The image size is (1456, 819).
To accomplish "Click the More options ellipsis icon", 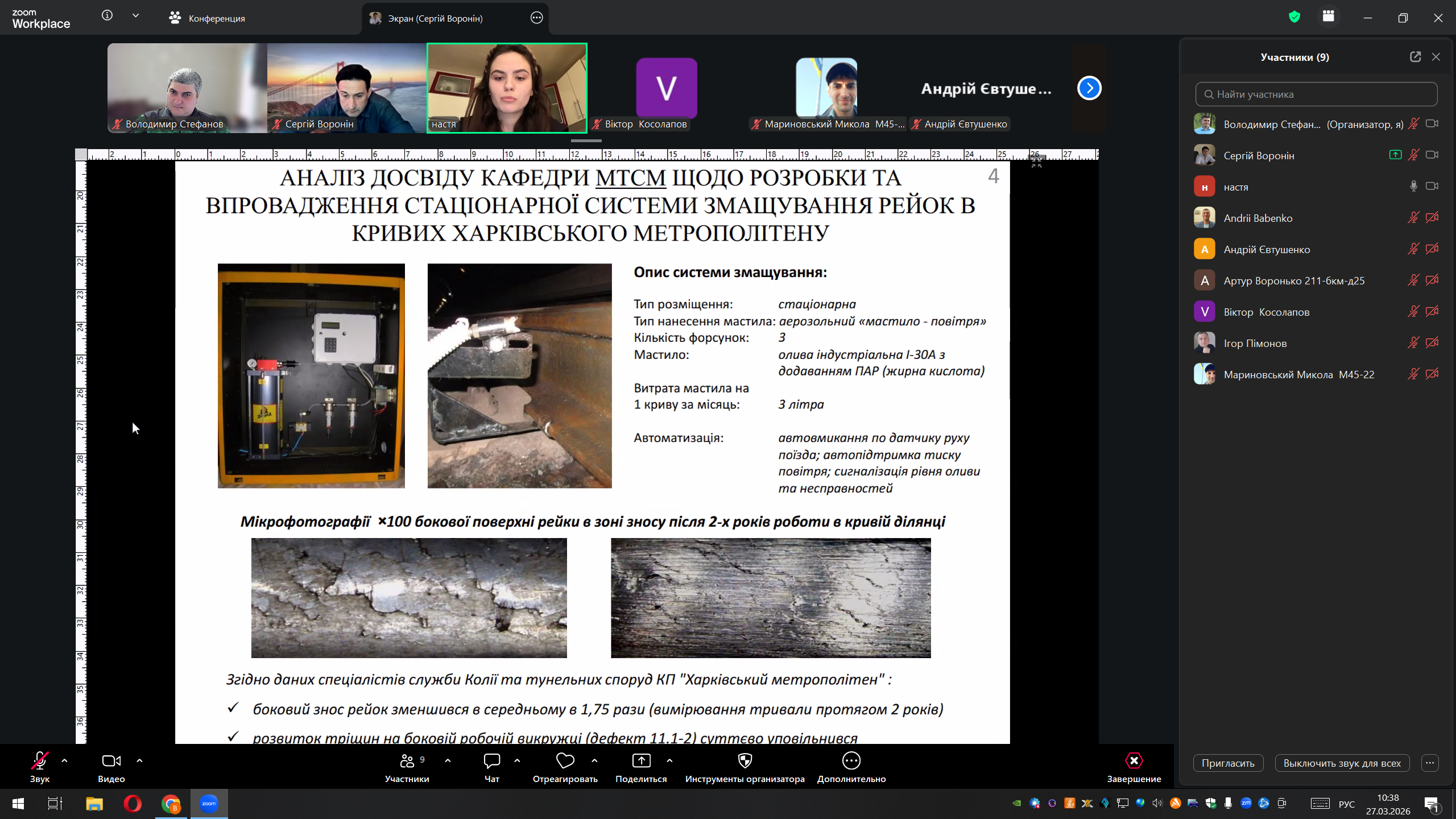I will (851, 761).
